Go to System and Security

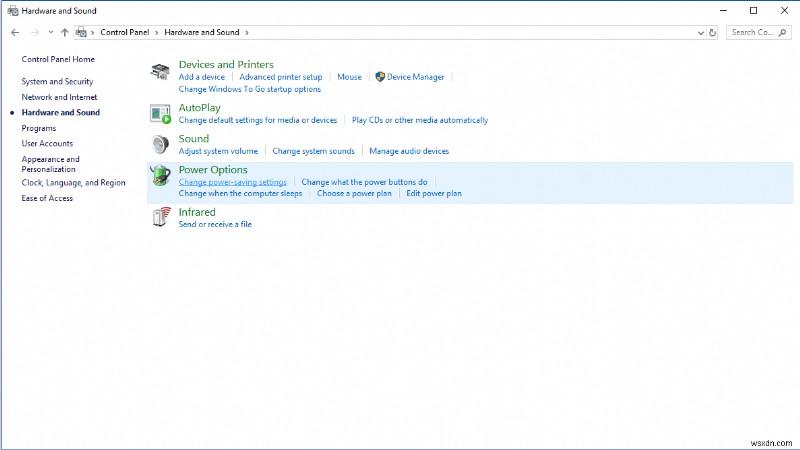(x=57, y=81)
